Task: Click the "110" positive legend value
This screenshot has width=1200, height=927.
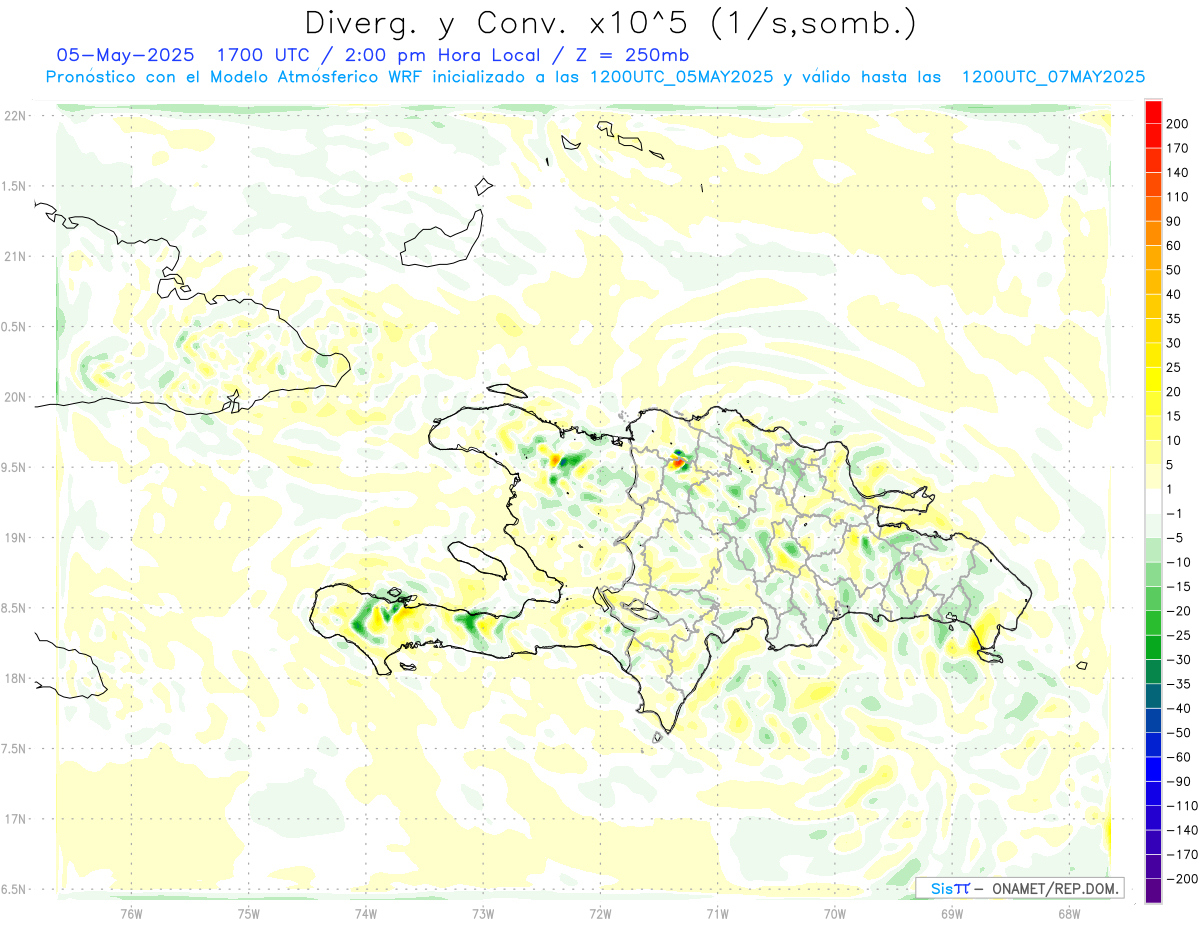Action: (x=1179, y=197)
